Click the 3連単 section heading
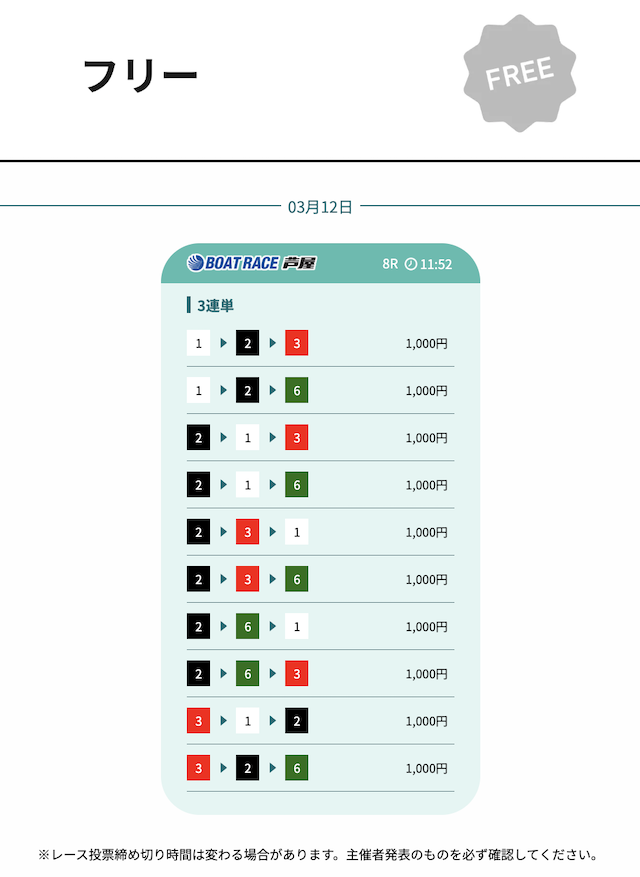Image resolution: width=640 pixels, height=877 pixels. [215, 306]
